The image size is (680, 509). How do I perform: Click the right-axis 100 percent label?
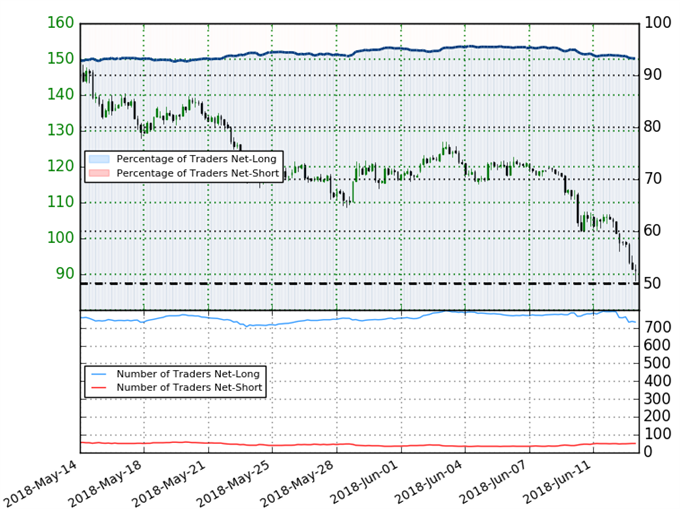point(657,23)
